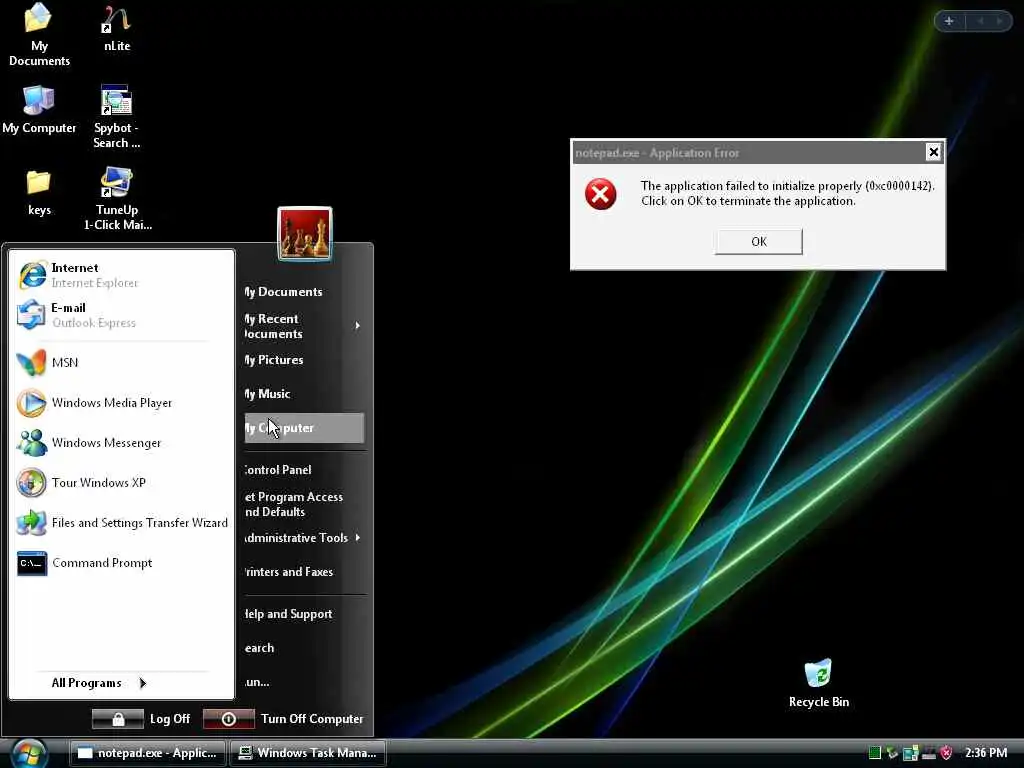The height and width of the screenshot is (768, 1024).
Task: Switch to Windows Task Manager taskbar button
Action: tap(308, 753)
